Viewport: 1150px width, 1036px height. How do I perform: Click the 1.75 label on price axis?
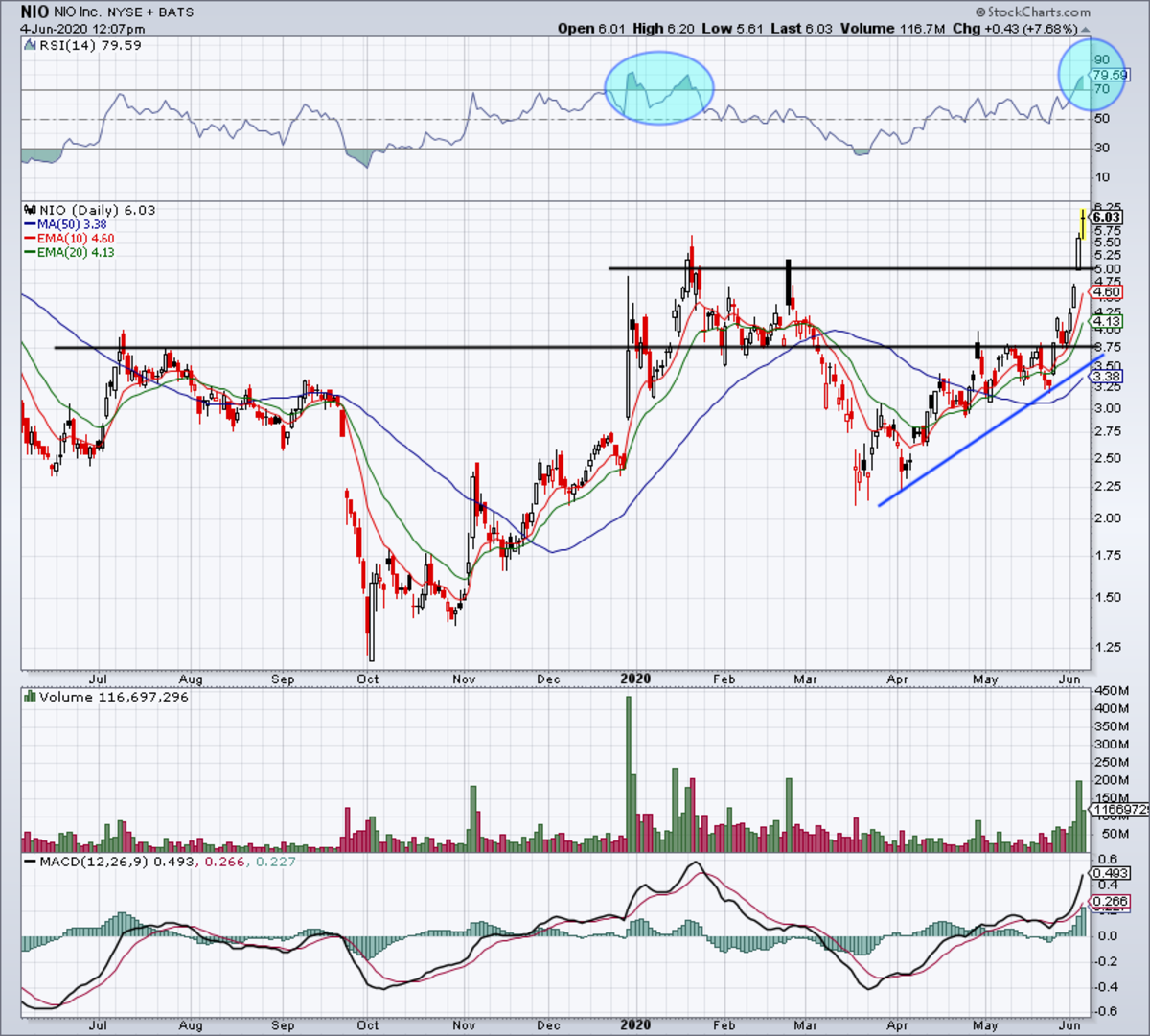1108,555
